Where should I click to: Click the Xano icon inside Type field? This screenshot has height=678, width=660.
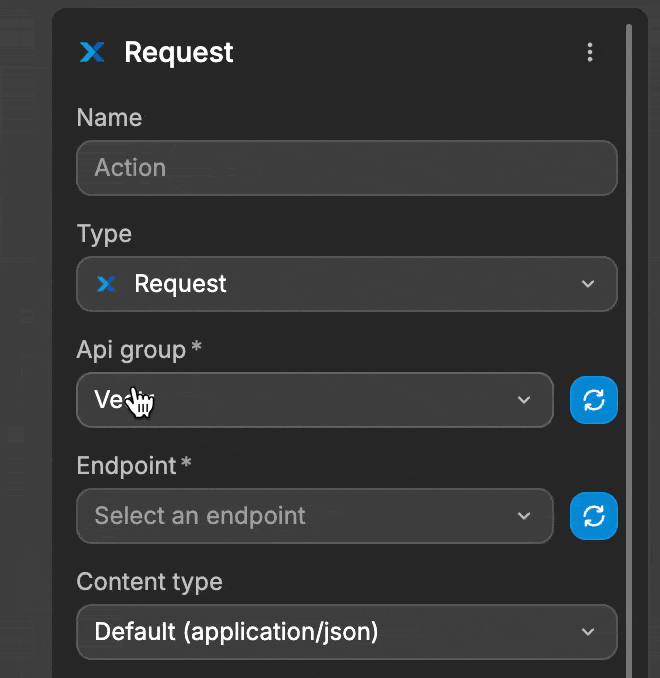click(x=106, y=284)
